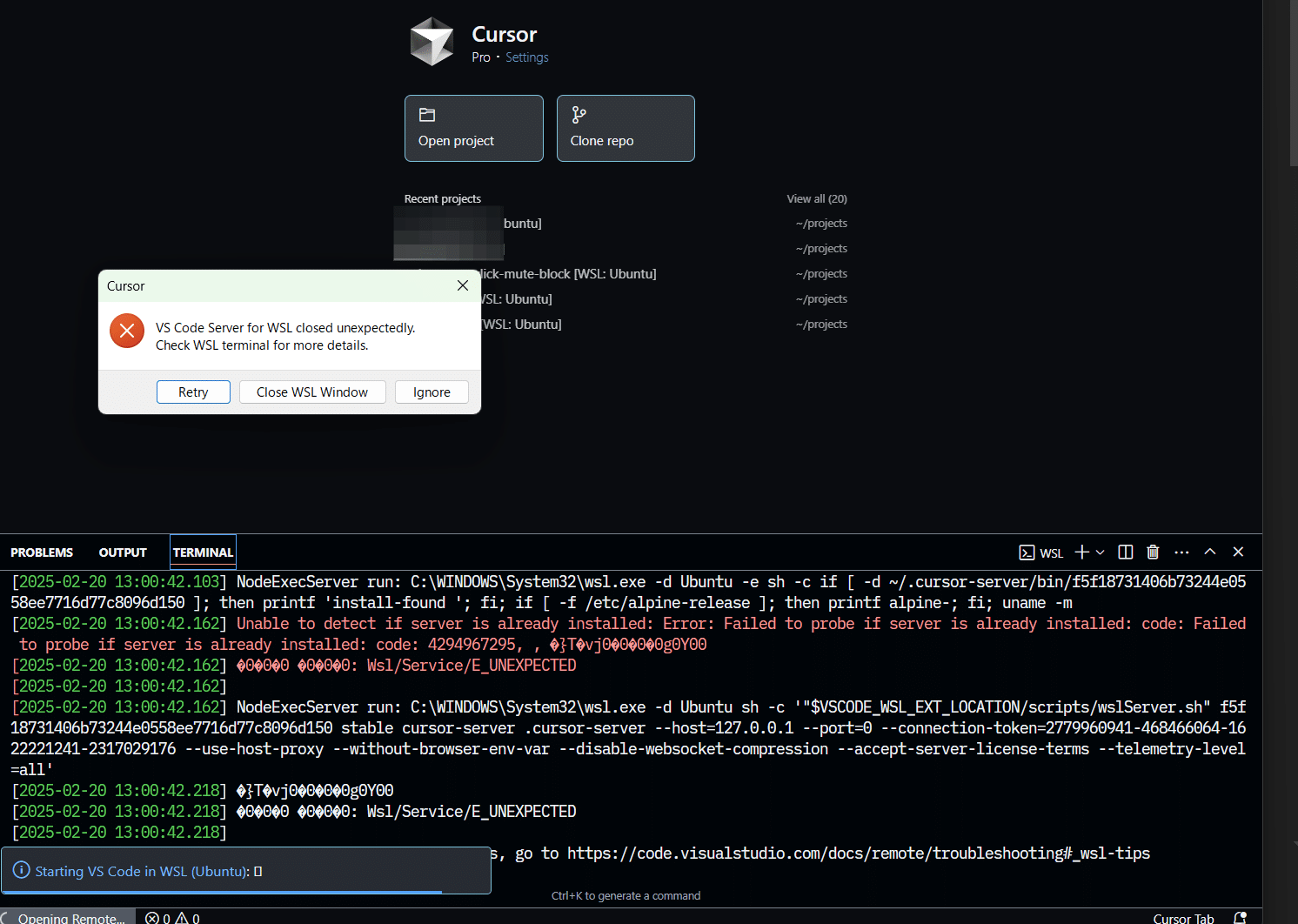Click the Cursor cube logo
This screenshot has height=924, width=1298.
(432, 42)
